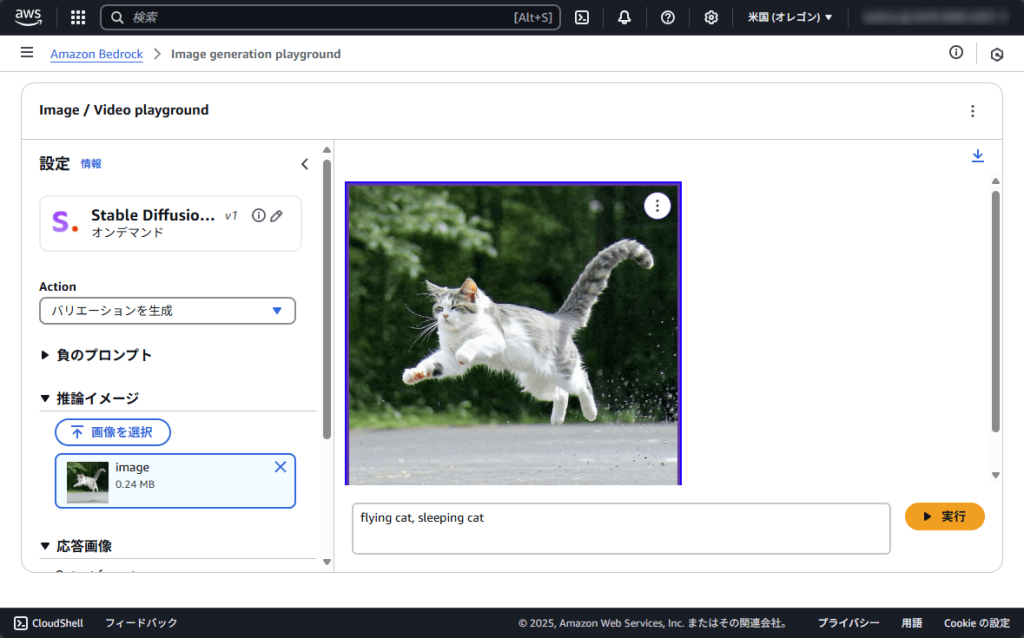Click the prompt text box with flying cat
Viewport: 1024px width, 638px height.
coord(621,528)
